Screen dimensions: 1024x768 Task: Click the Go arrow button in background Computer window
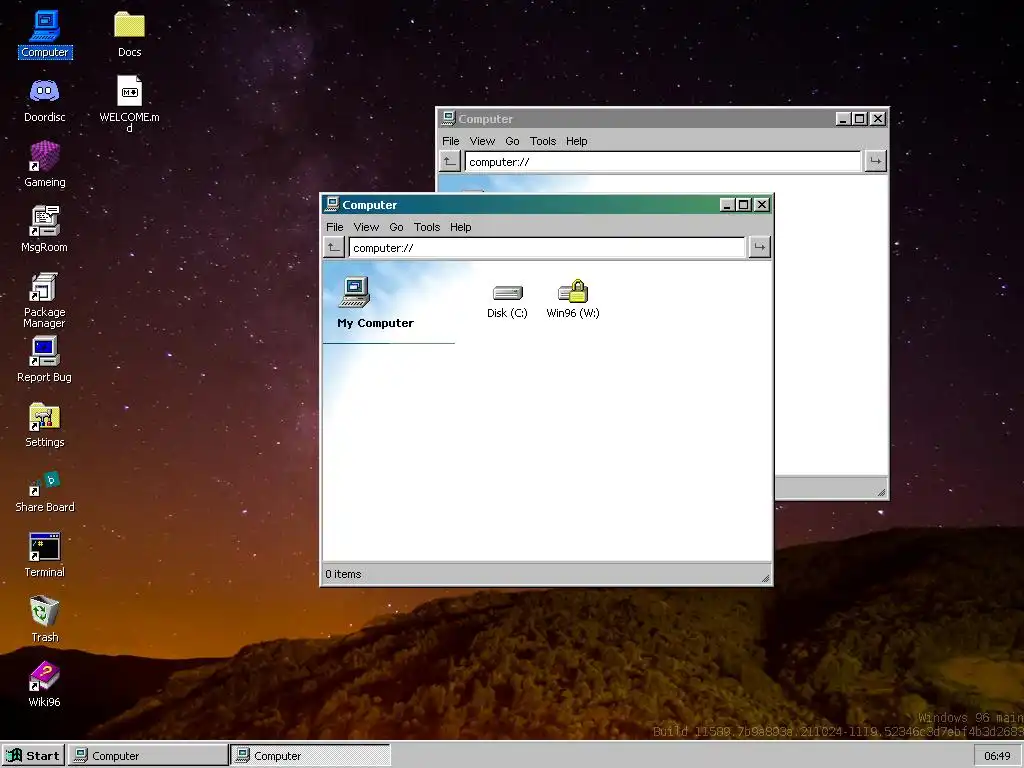(x=875, y=161)
